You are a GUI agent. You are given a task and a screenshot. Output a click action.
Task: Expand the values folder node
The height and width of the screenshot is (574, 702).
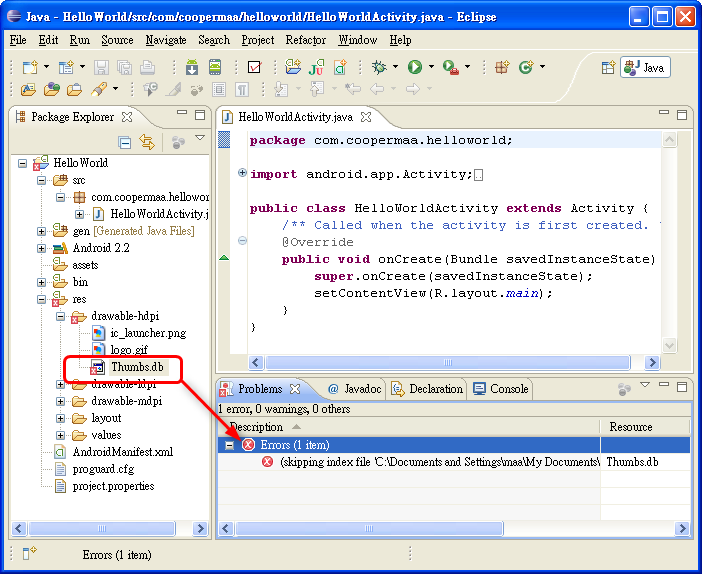(60, 436)
